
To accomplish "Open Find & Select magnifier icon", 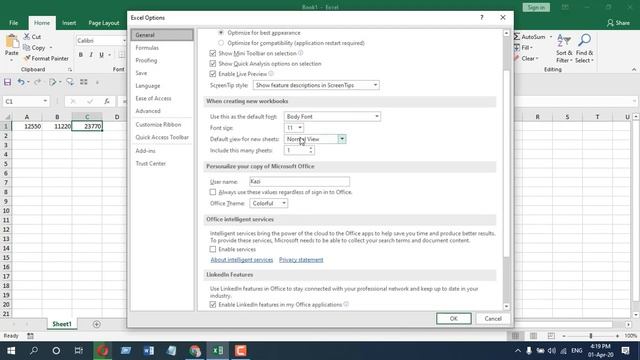I will coord(584,41).
